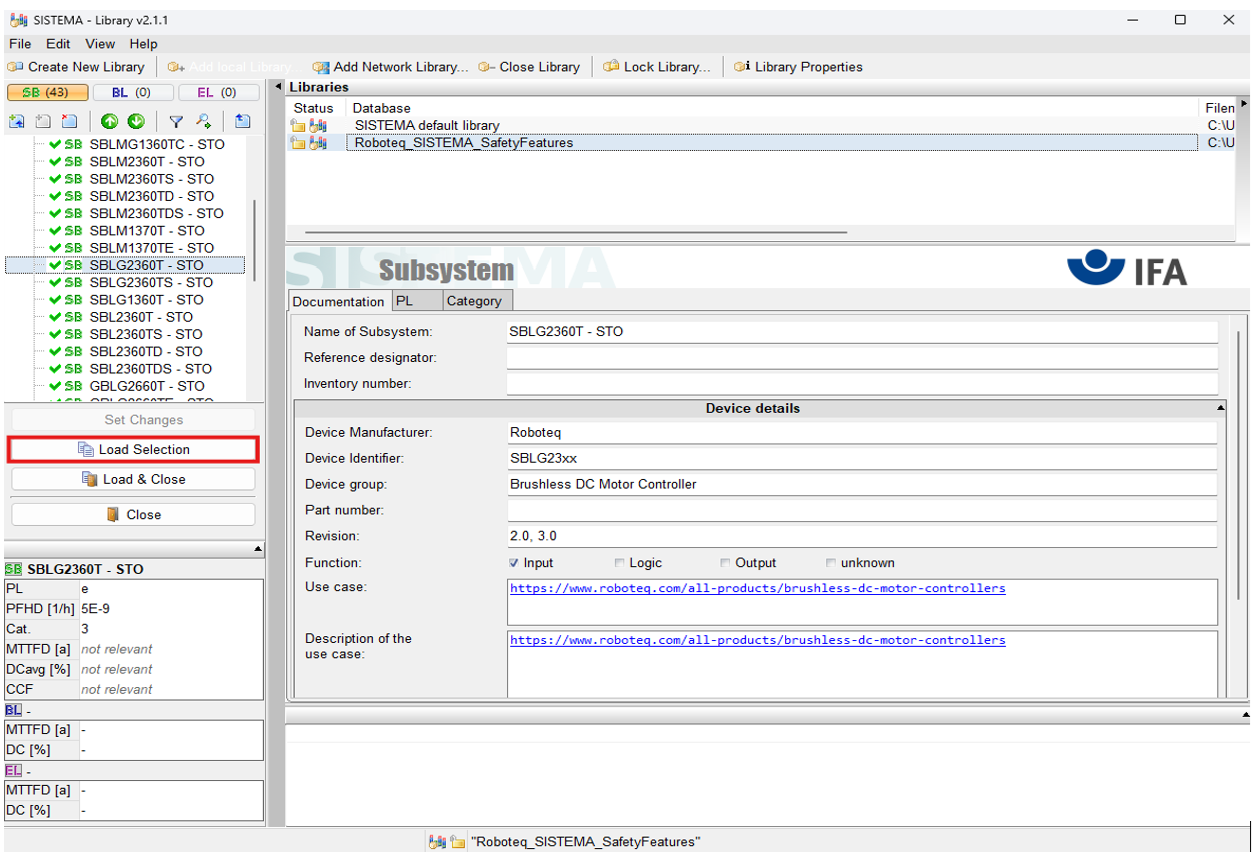Click the Close button in left panel
Viewport: 1254px width, 854px height.
click(133, 514)
